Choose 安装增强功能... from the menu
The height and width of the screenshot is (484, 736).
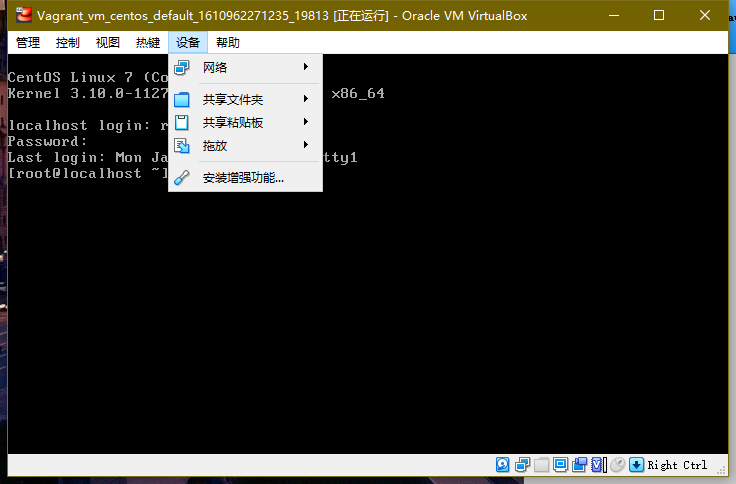tap(243, 178)
